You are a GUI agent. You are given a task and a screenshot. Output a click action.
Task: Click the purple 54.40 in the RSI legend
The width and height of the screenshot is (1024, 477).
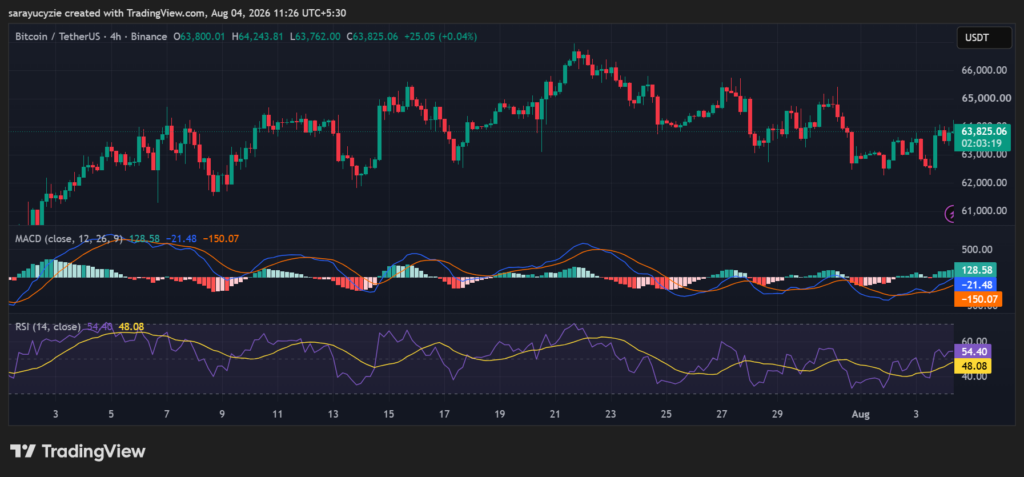pyautogui.click(x=100, y=326)
